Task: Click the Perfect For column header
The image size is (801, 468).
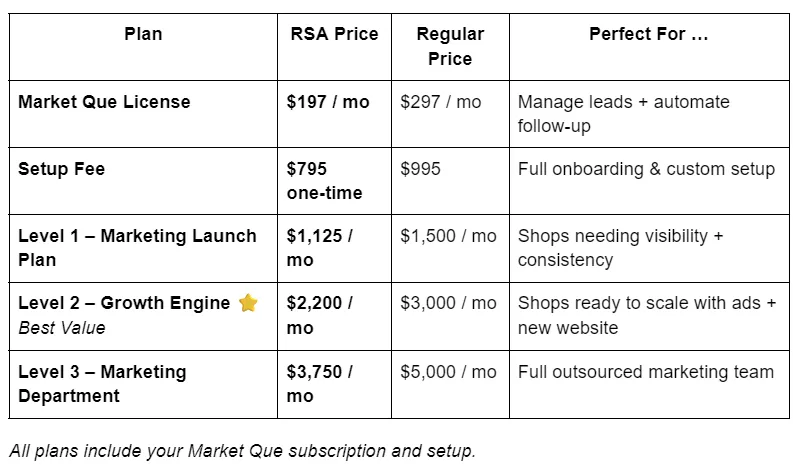Action: click(649, 34)
